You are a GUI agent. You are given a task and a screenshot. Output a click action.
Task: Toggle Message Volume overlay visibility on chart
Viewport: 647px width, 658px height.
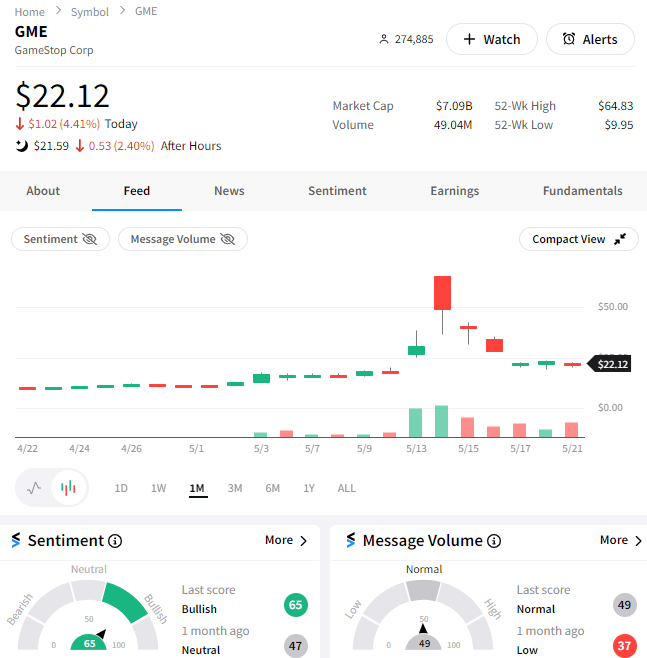click(183, 239)
